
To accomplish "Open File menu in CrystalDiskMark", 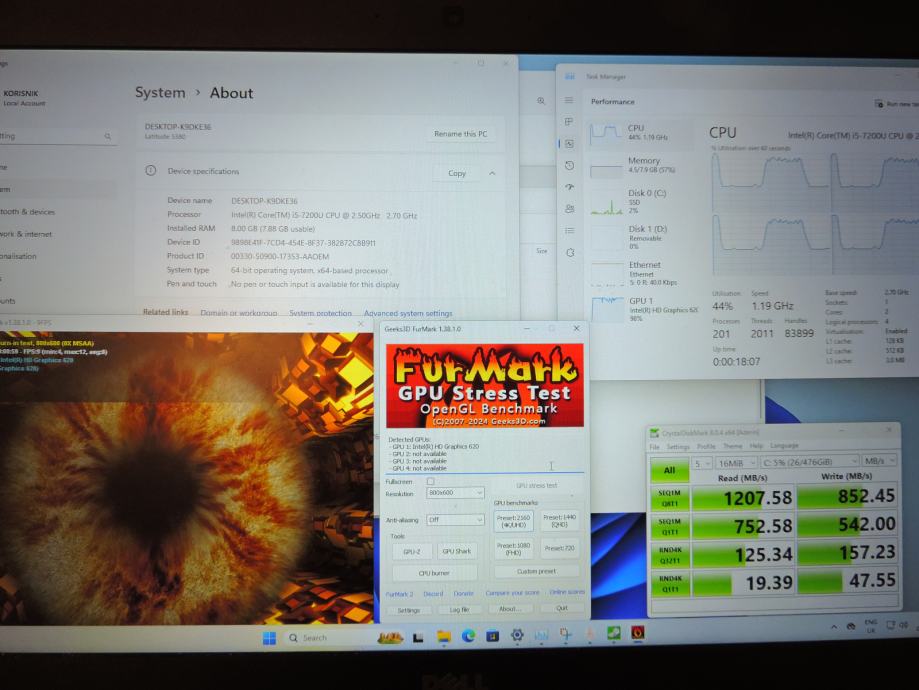I will coord(655,447).
